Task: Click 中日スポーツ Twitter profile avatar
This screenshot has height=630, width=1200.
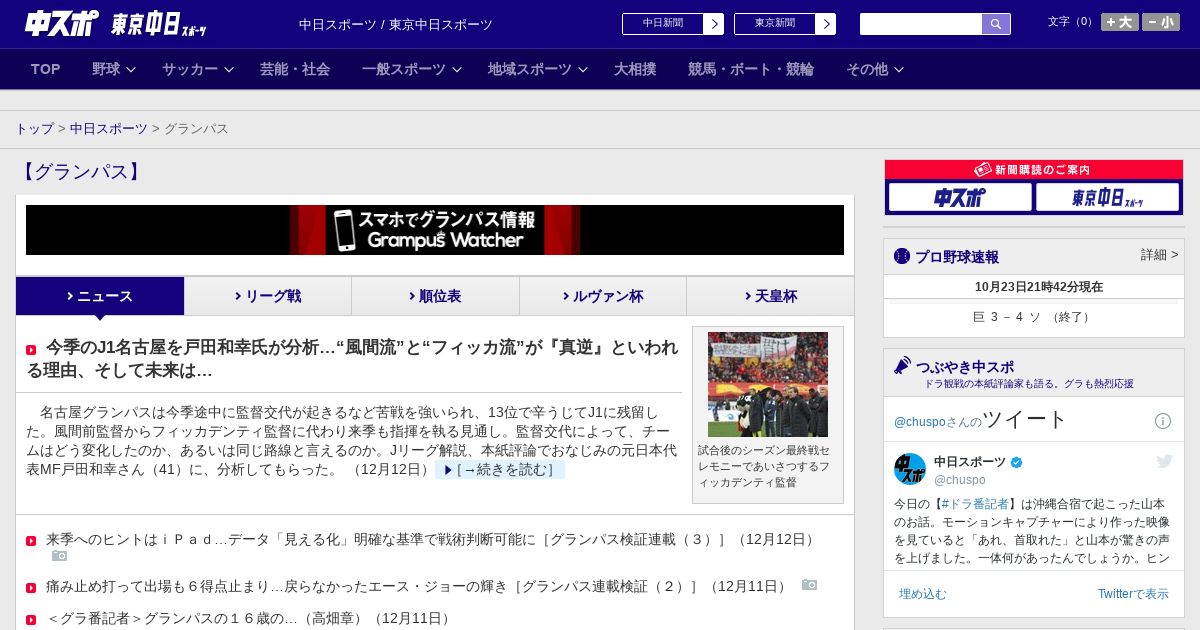Action: pos(910,469)
